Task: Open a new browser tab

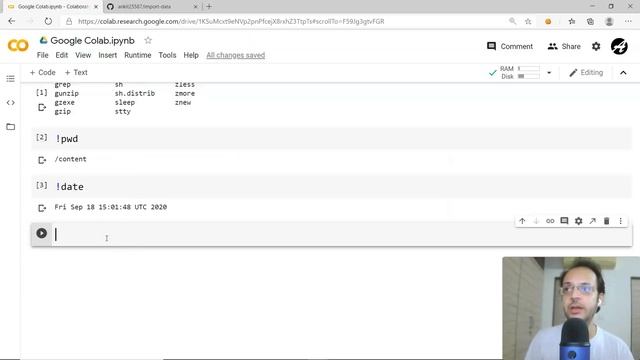Action: (209, 7)
